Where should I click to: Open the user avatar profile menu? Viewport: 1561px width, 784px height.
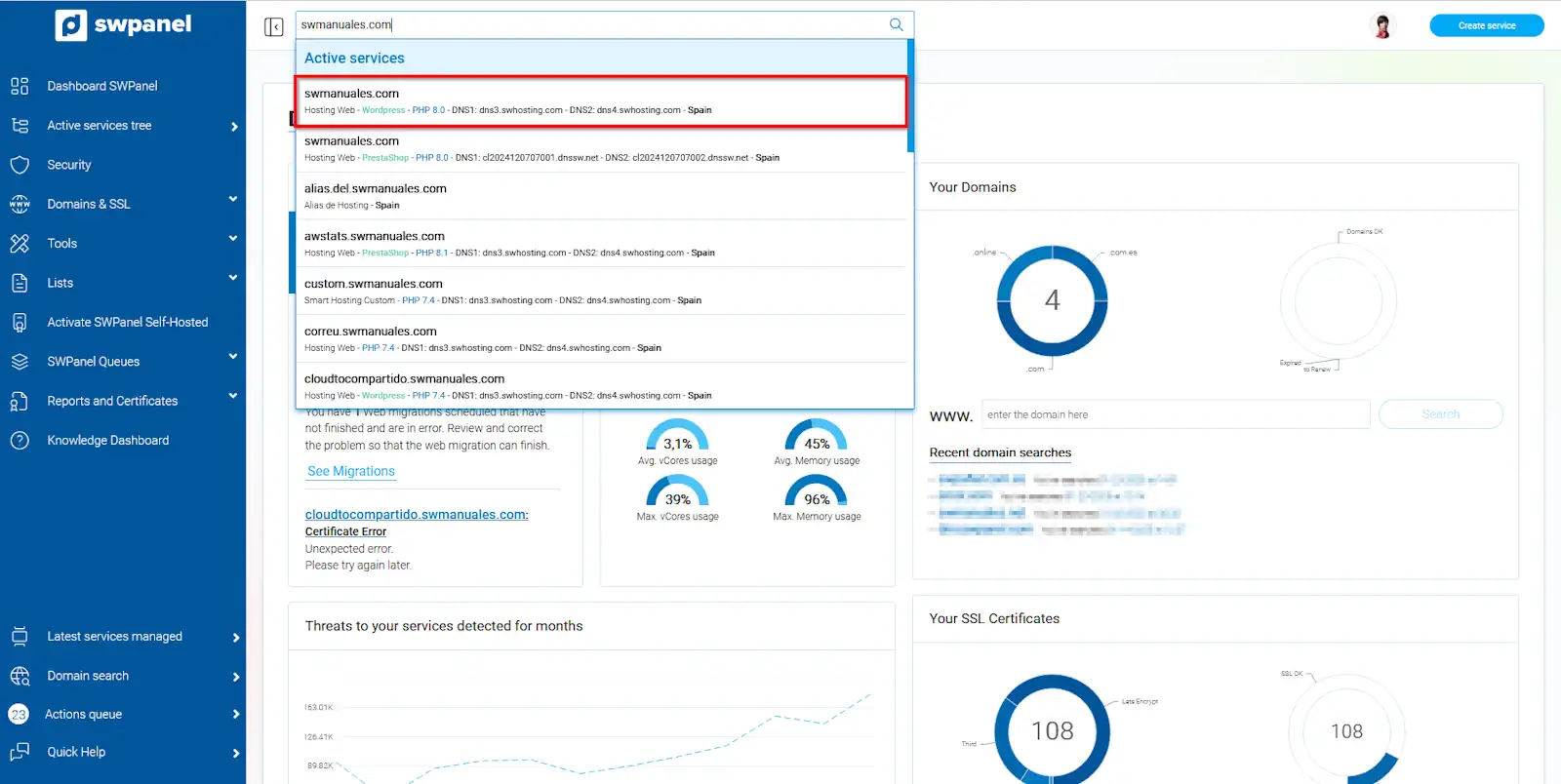tap(1382, 25)
